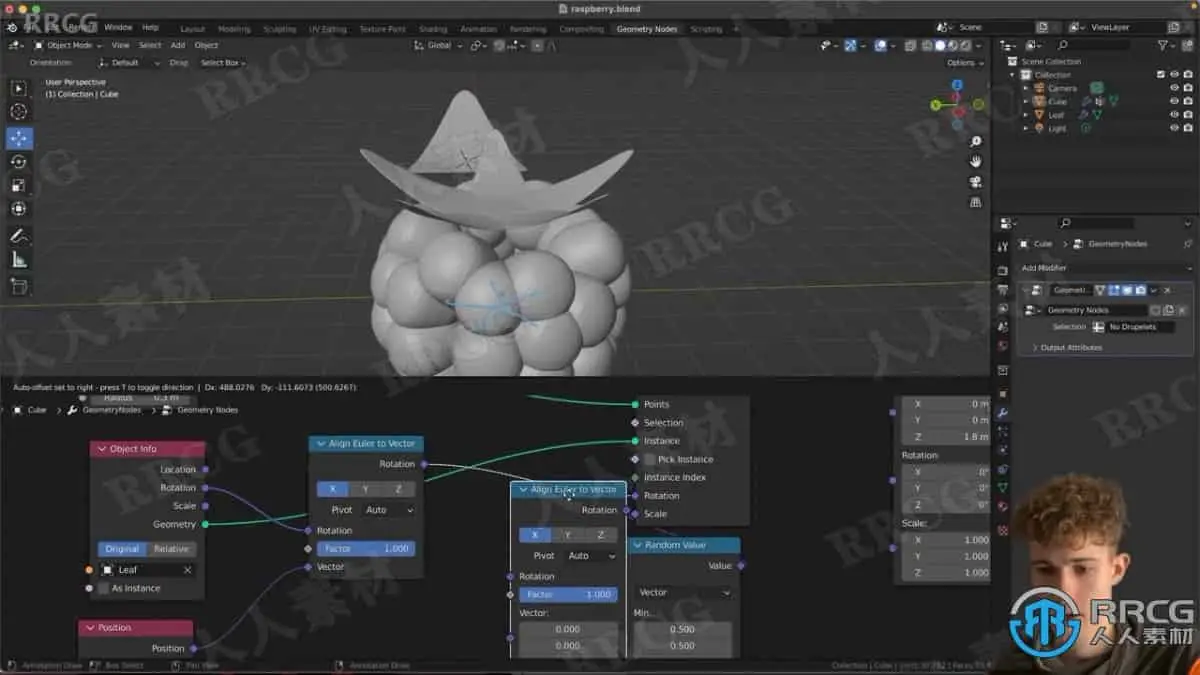The image size is (1200, 675).
Task: Remove the Geometry Nodes modifier with X
Action: coord(1167,290)
